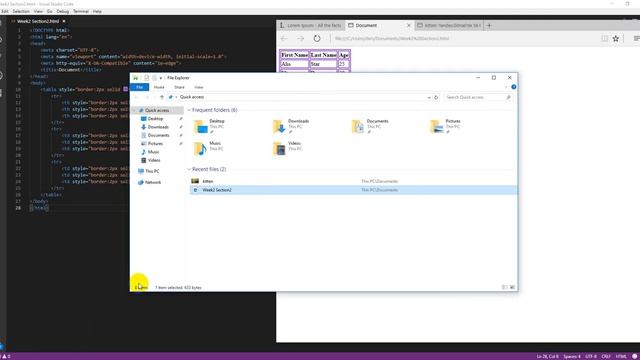Change indentation via Spaces: 4 status item

(571, 356)
